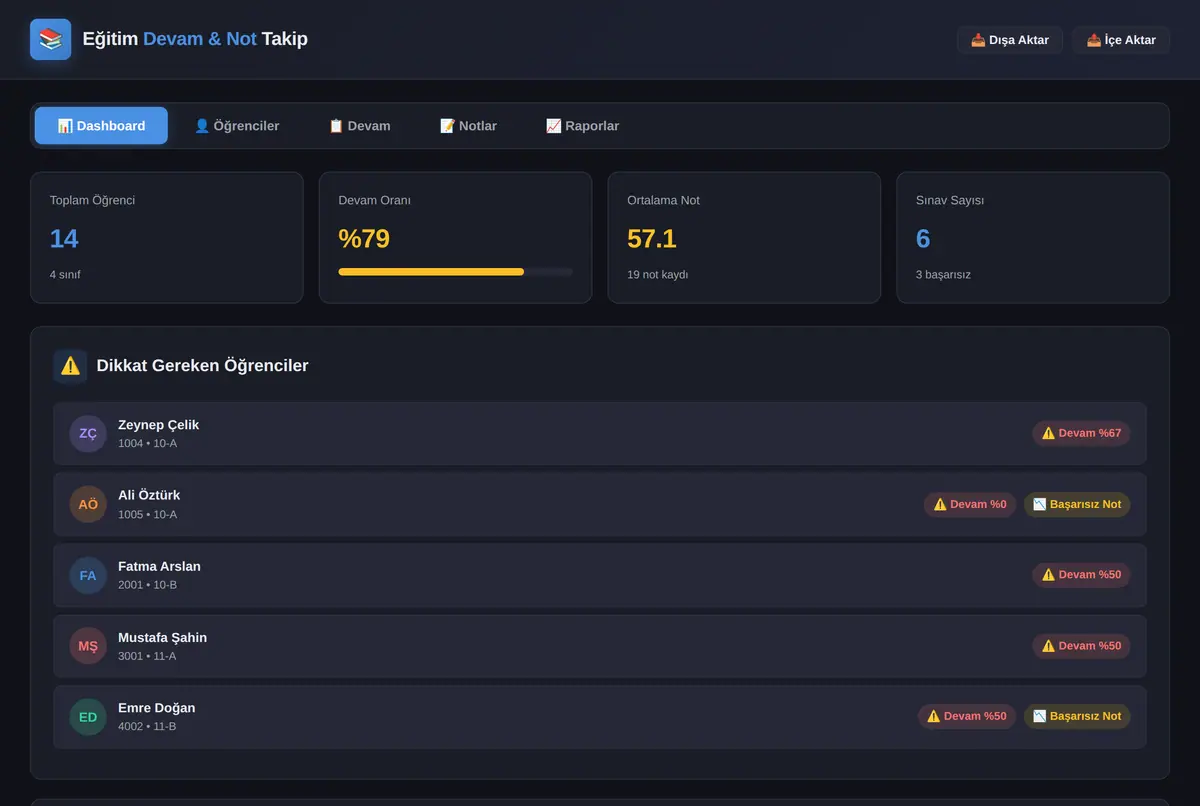The width and height of the screenshot is (1200, 806).
Task: Click Ali Öztürk's AÖ avatar
Action: tap(88, 504)
